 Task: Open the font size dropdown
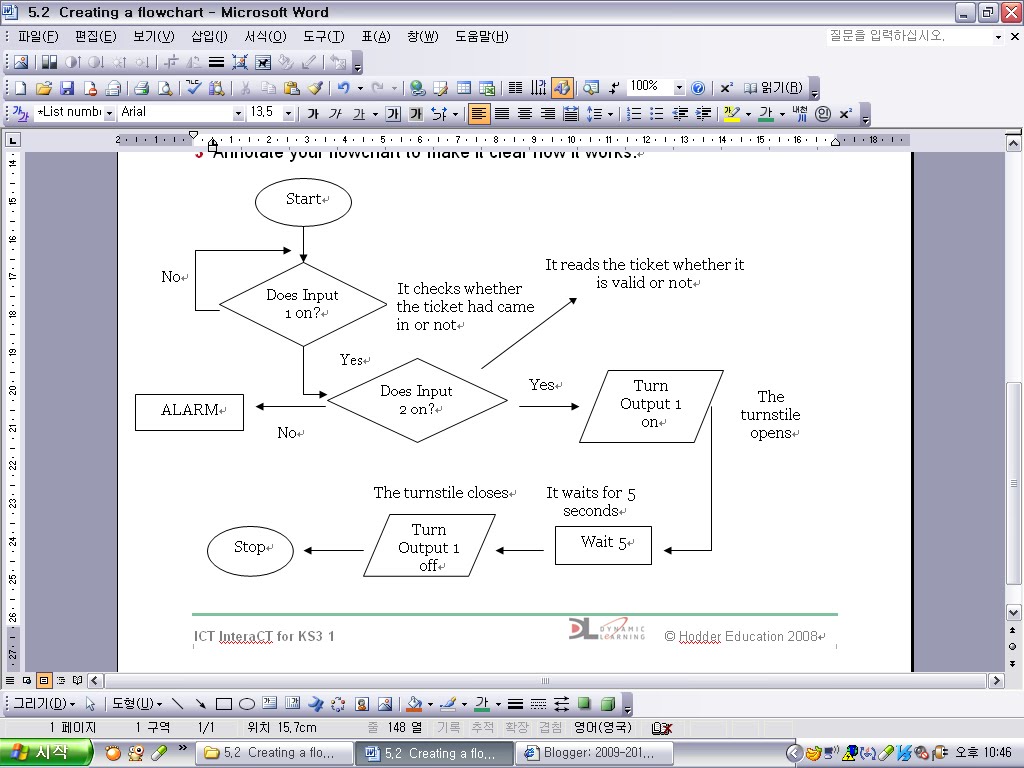pos(288,112)
